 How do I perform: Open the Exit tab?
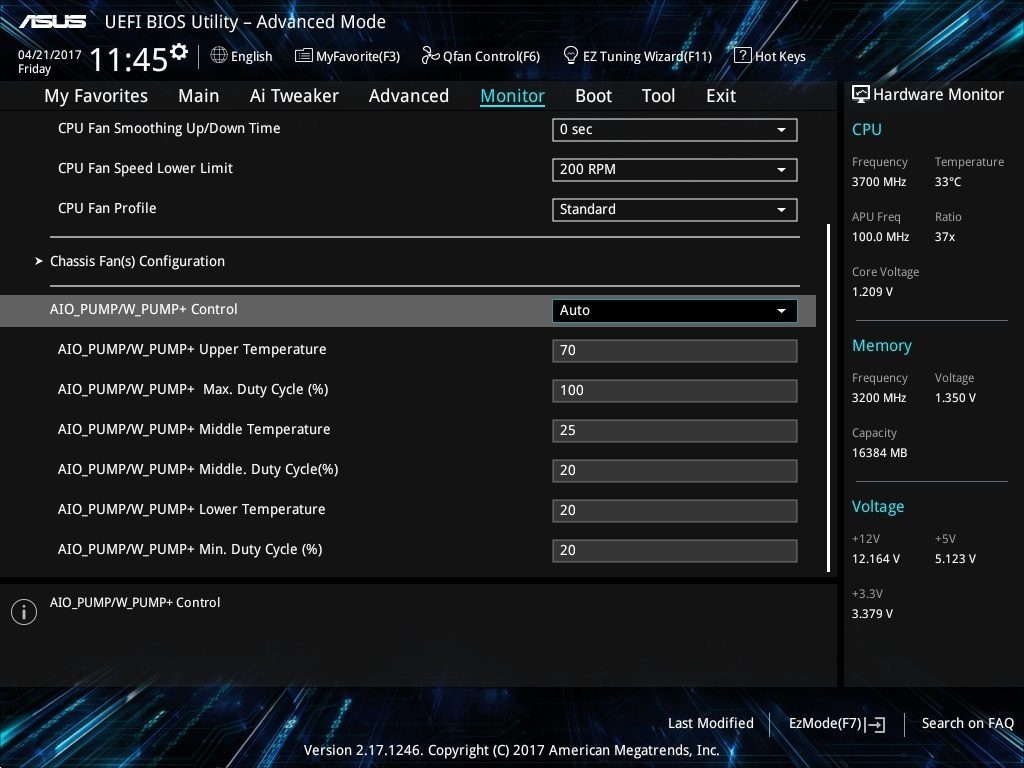(721, 96)
